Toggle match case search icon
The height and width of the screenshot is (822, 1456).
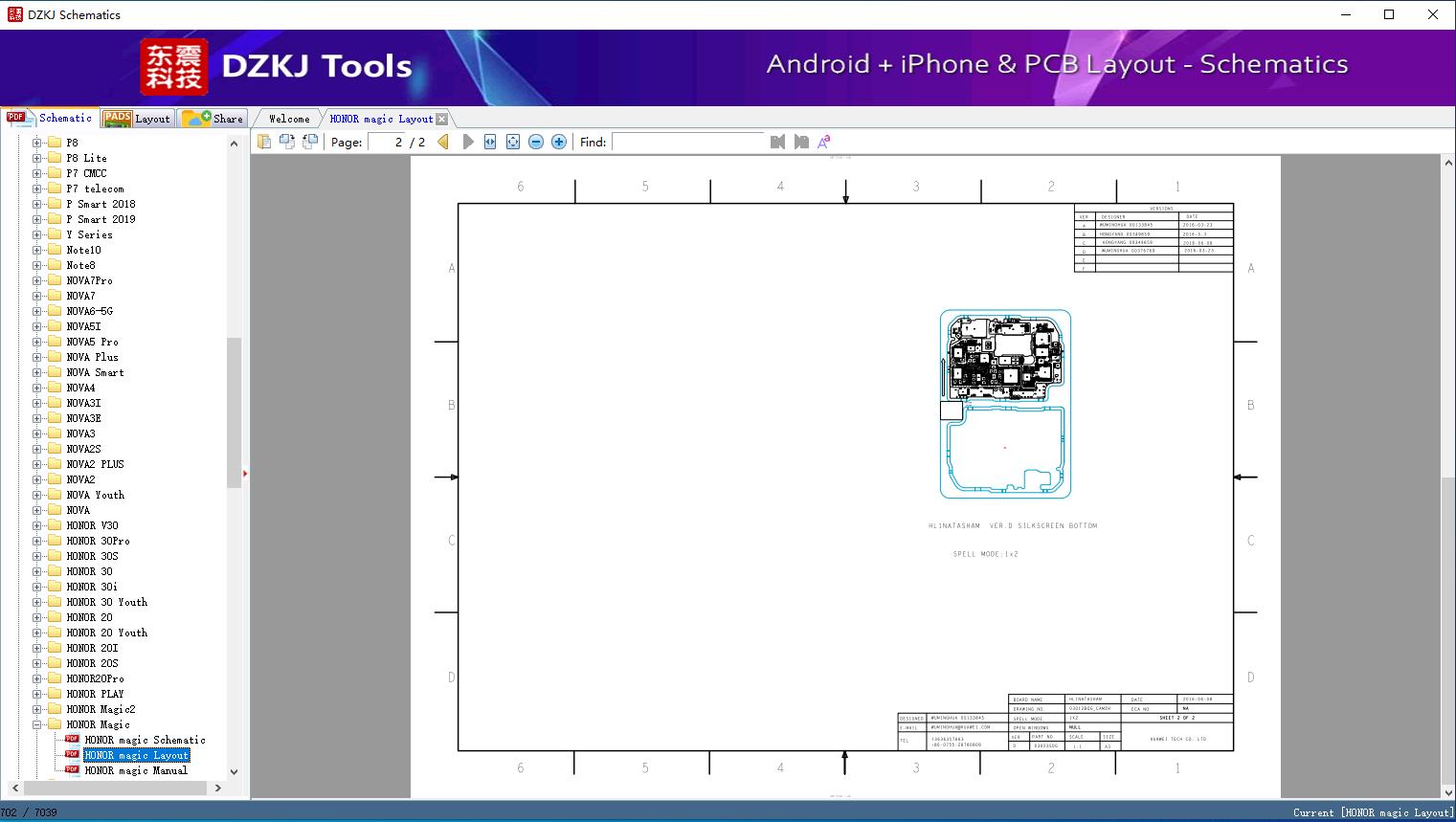click(824, 142)
